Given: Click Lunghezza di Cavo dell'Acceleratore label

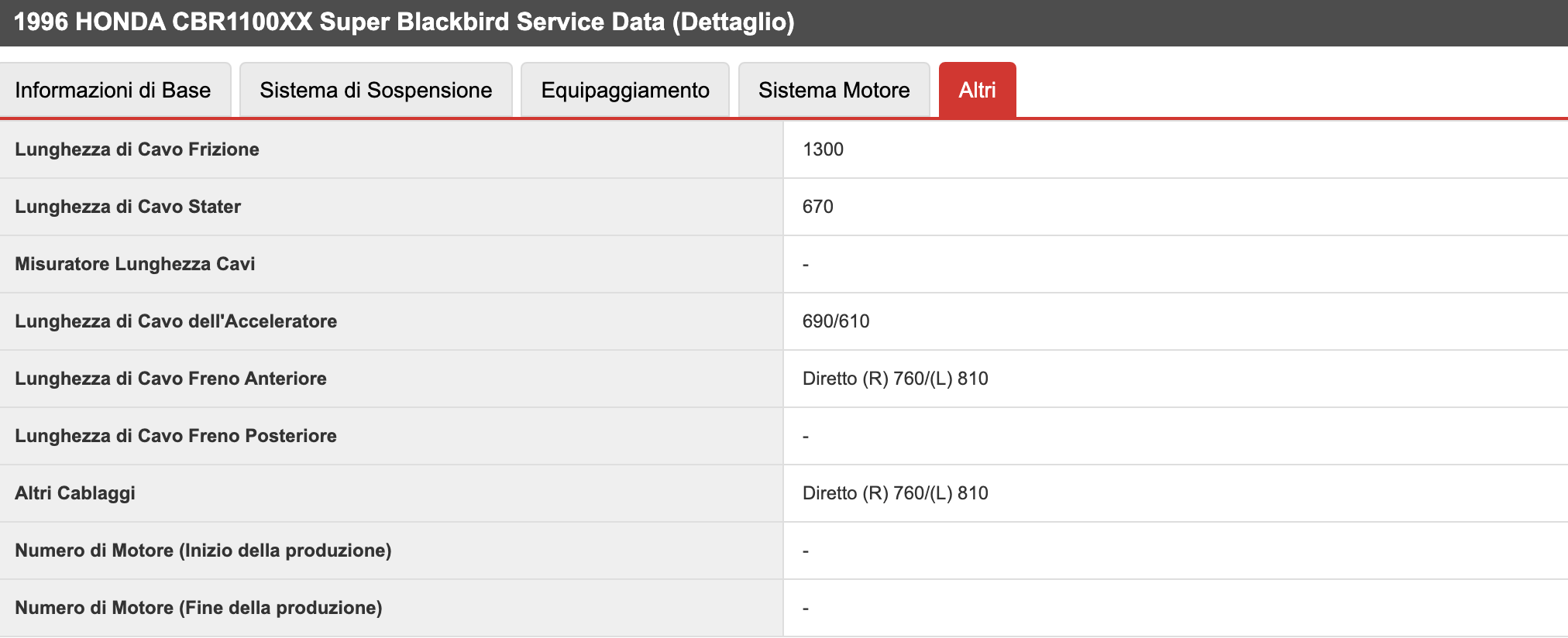Looking at the screenshot, I should pos(176,321).
